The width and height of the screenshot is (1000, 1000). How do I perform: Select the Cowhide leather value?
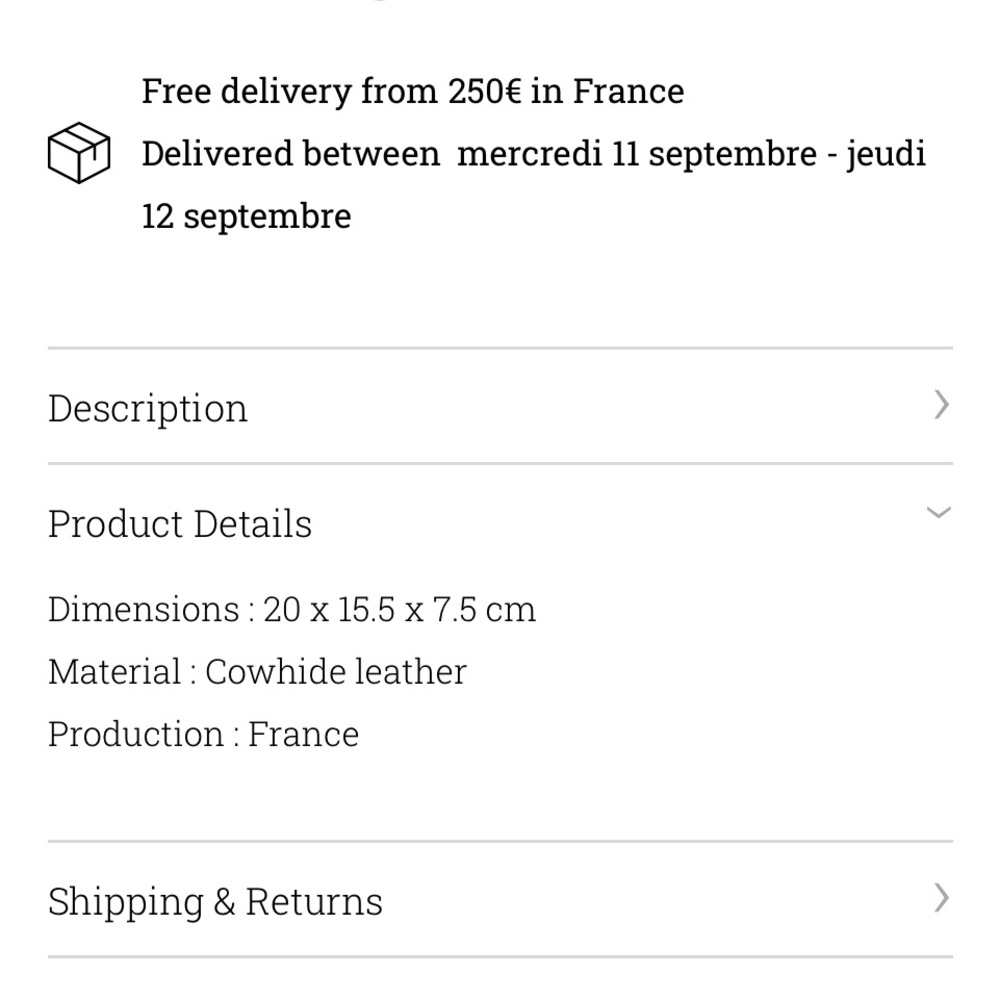click(336, 671)
